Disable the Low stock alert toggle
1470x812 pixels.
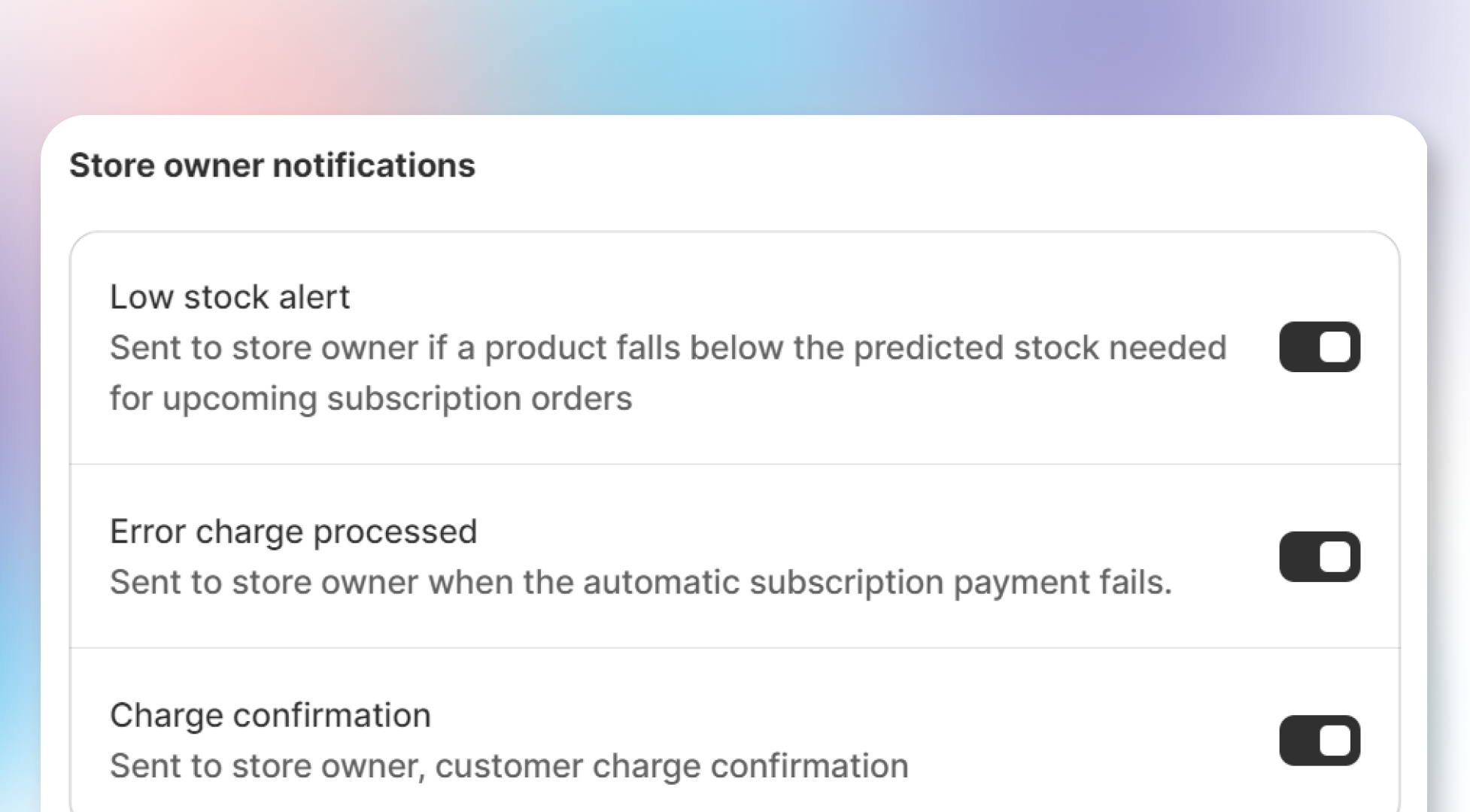[1320, 347]
